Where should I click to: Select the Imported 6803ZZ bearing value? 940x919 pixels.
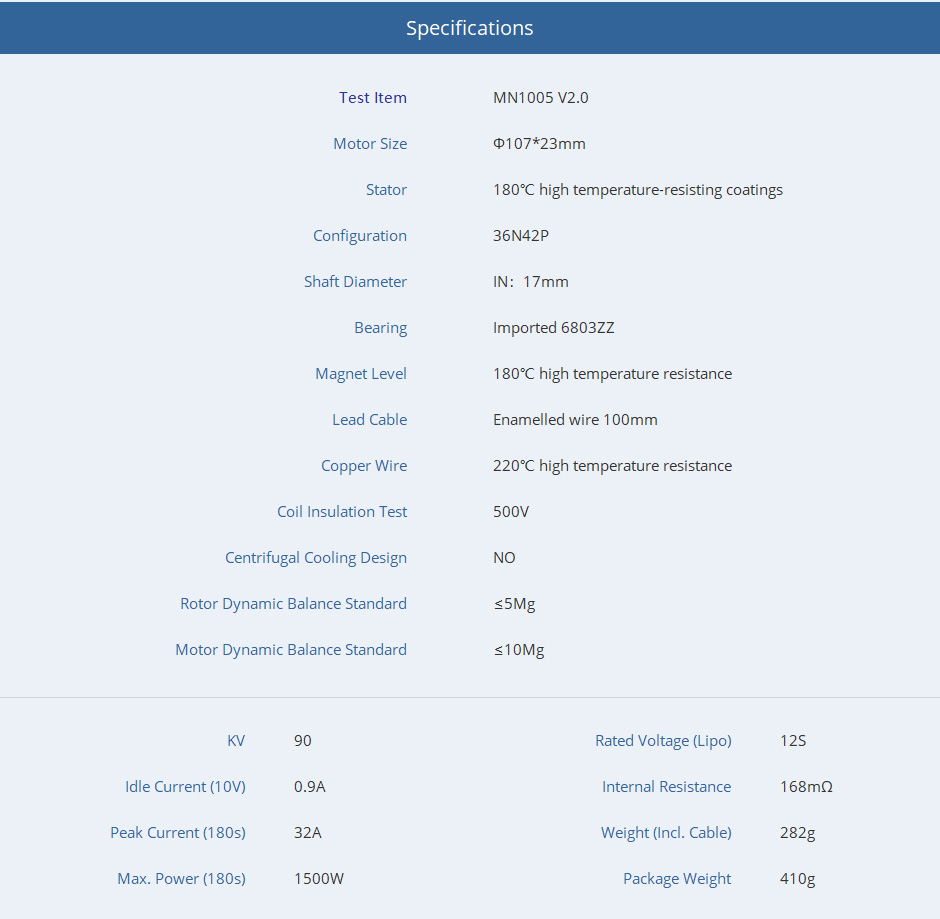(x=553, y=328)
